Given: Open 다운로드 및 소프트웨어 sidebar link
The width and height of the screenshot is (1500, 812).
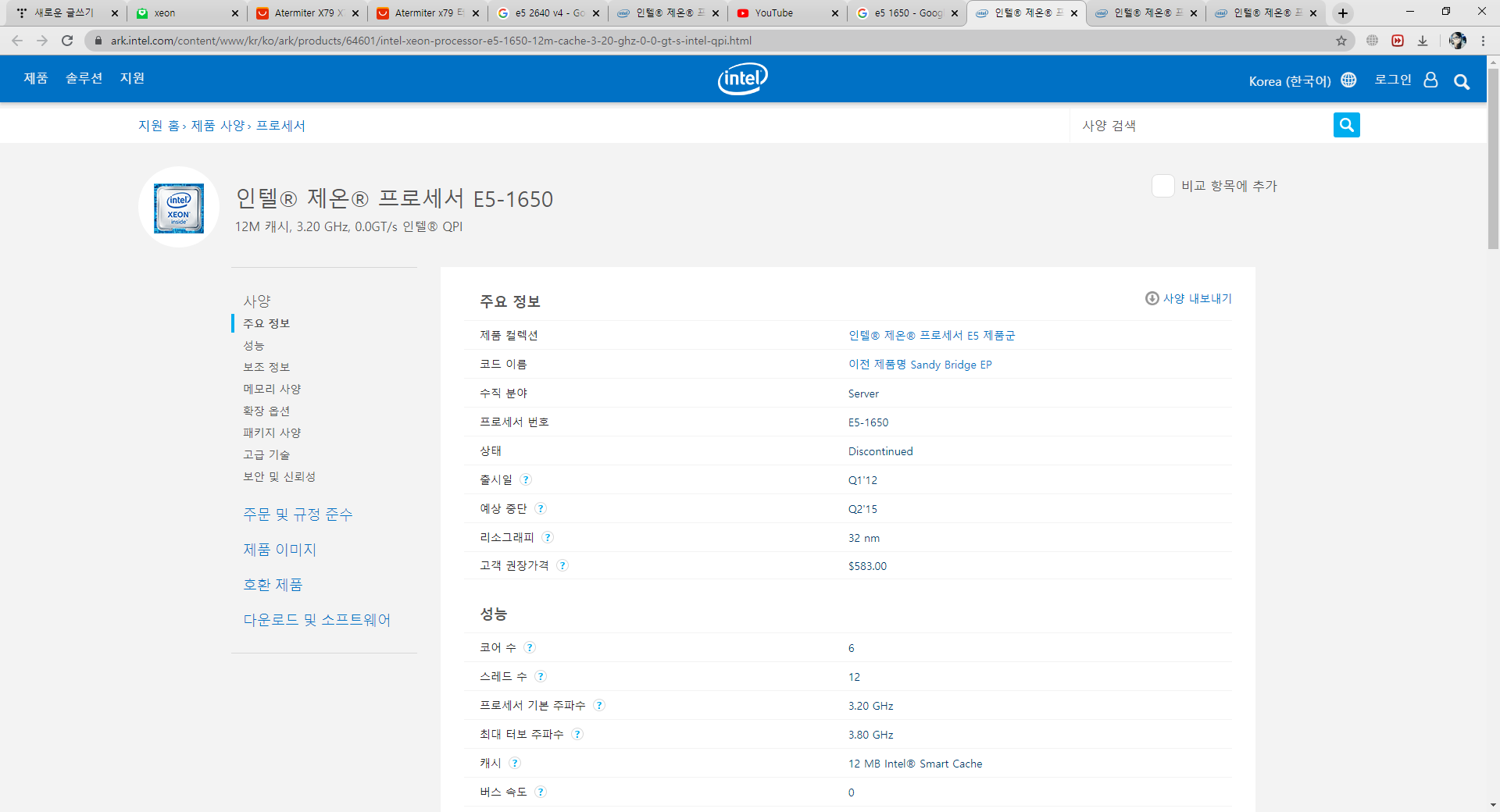Looking at the screenshot, I should click(316, 620).
